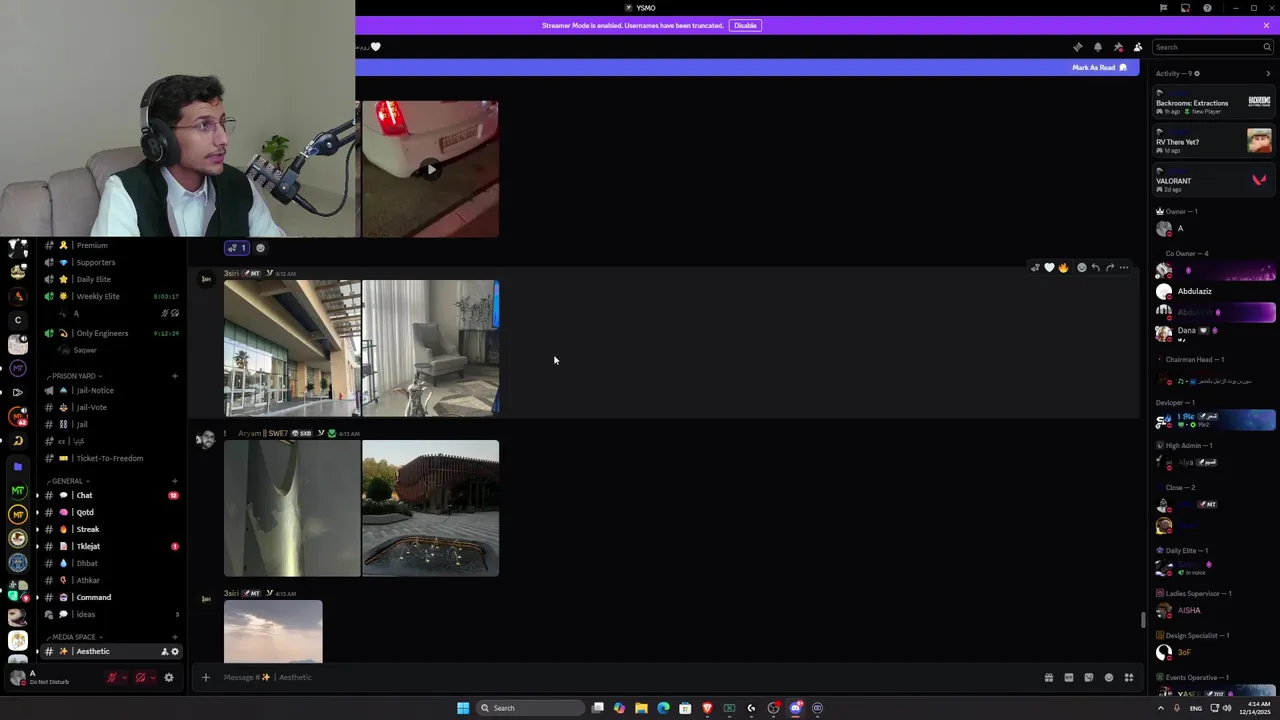
Task: Open Microsoft Edge from taskbar
Action: click(x=663, y=708)
